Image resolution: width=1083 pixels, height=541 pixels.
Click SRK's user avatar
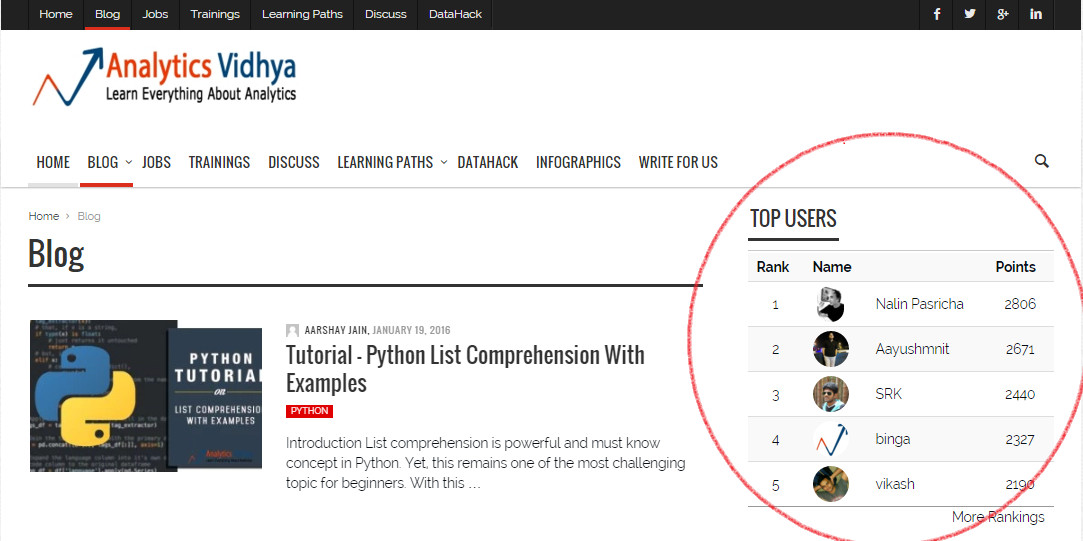point(831,394)
